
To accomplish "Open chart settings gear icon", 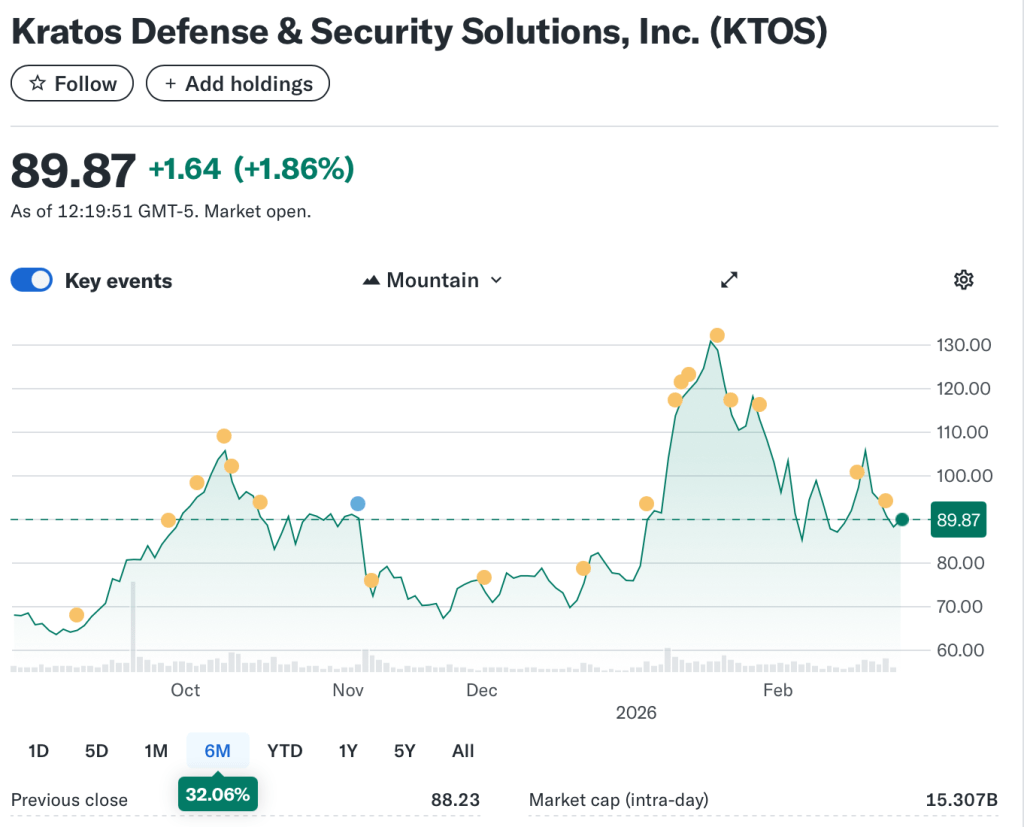I will (963, 280).
